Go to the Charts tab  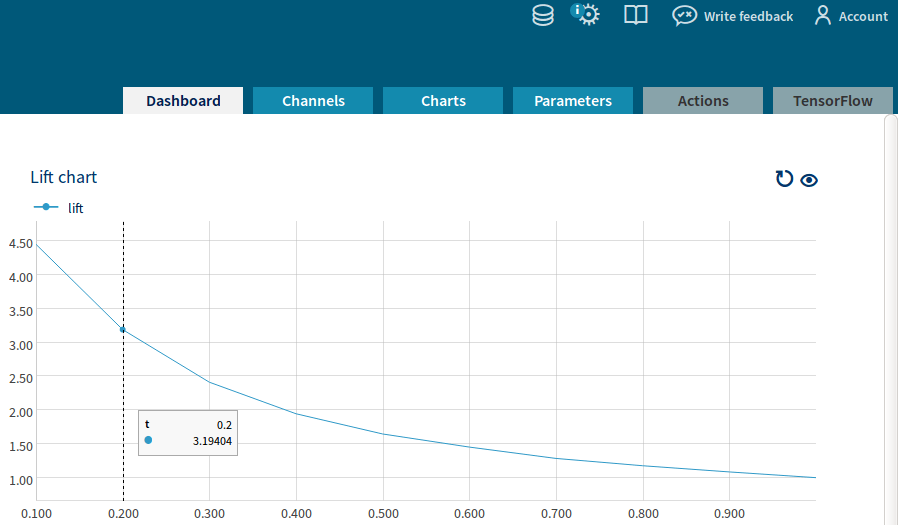(x=443, y=101)
